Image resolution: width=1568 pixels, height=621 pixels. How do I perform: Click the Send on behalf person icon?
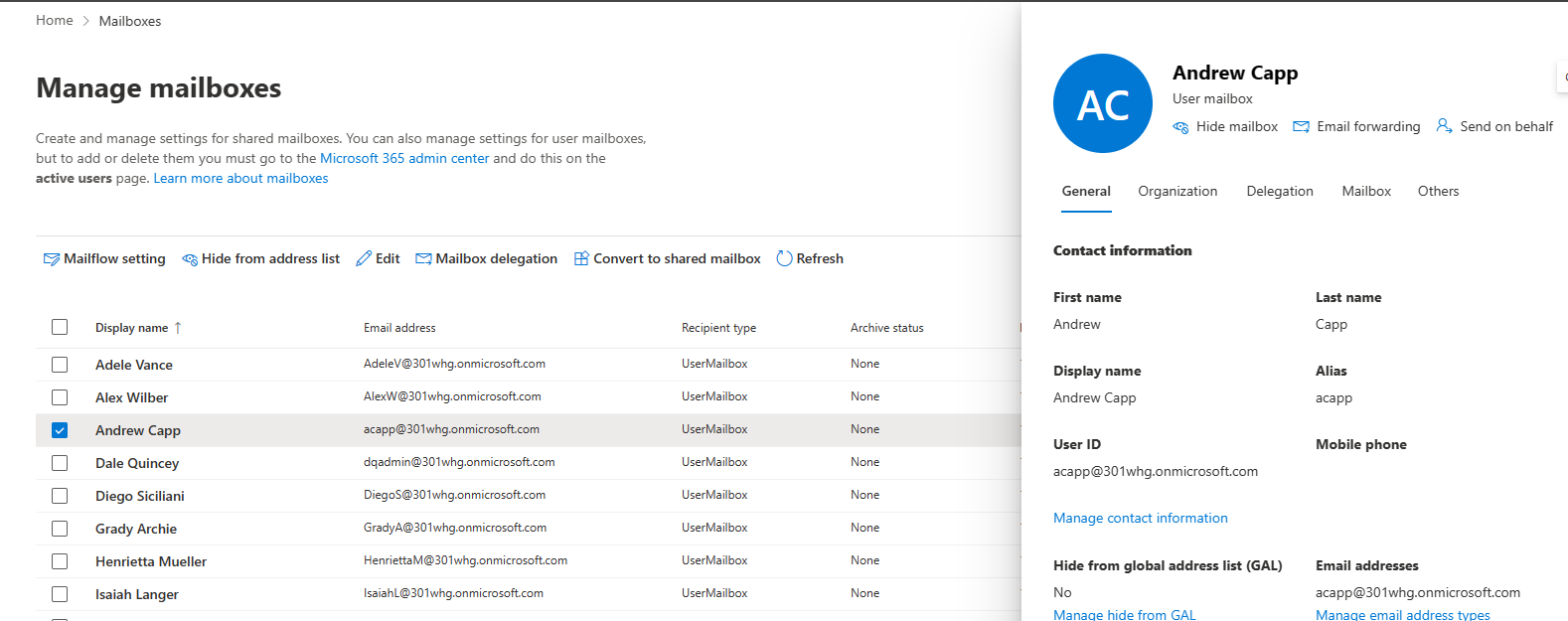(x=1445, y=126)
